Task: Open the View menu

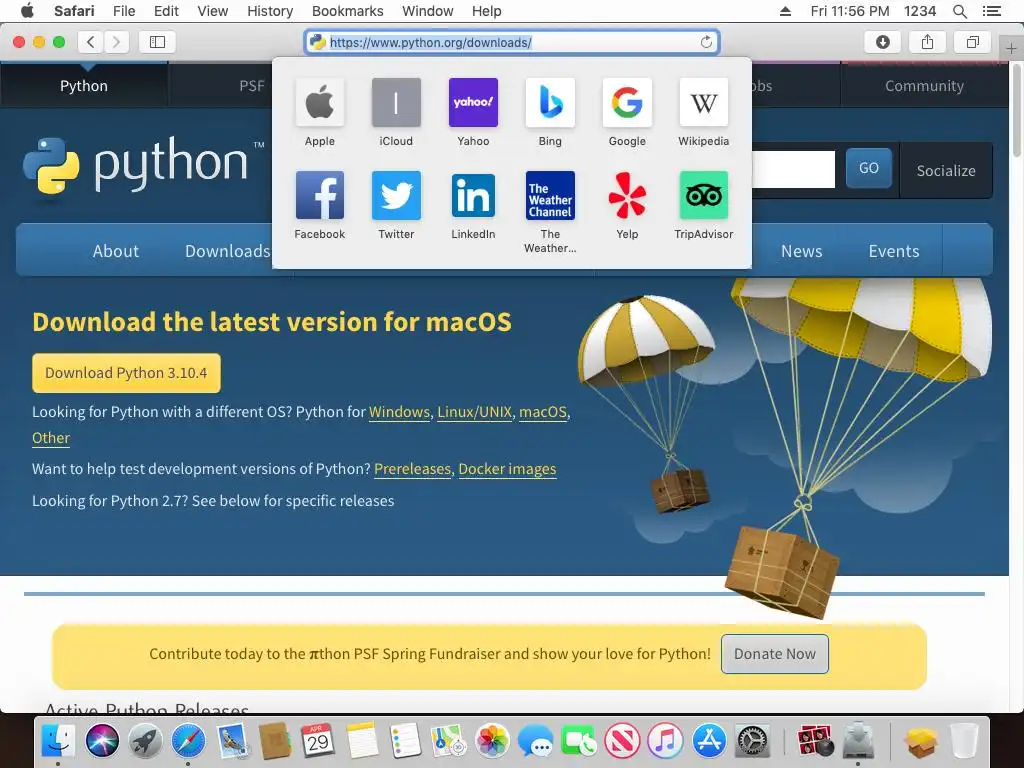Action: [212, 11]
